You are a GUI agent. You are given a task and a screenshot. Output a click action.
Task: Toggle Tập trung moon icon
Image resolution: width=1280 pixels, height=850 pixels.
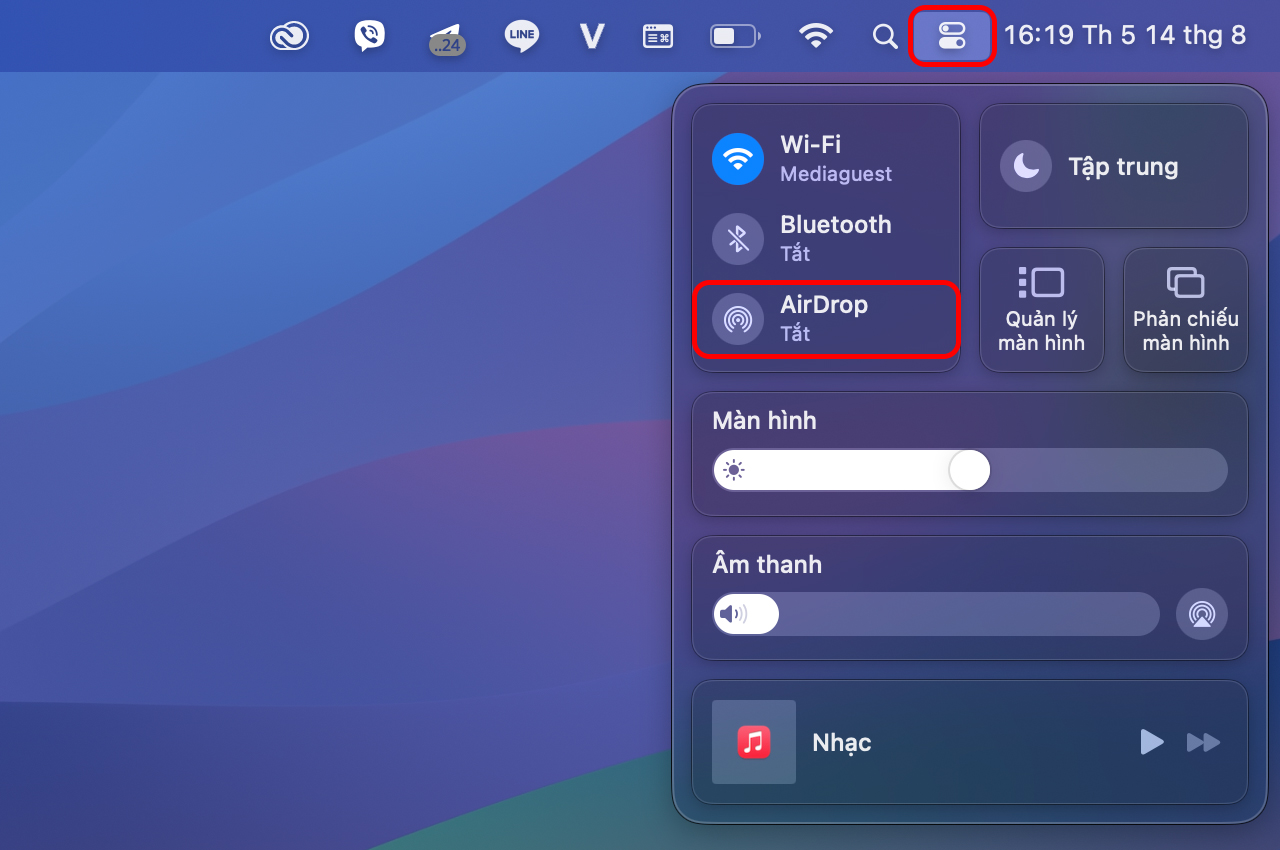[1026, 166]
